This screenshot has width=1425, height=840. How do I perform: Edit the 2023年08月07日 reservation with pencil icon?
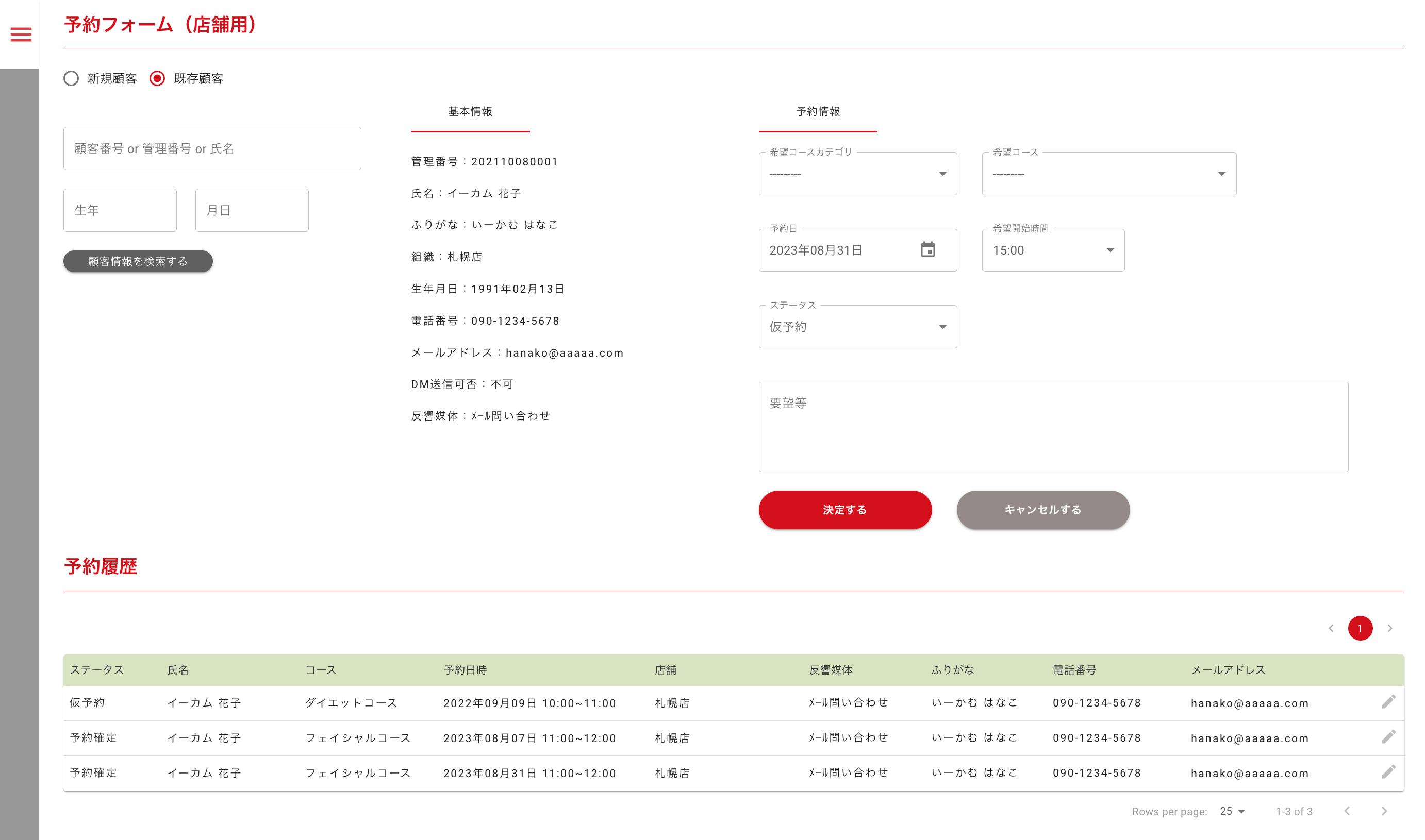[x=1388, y=737]
